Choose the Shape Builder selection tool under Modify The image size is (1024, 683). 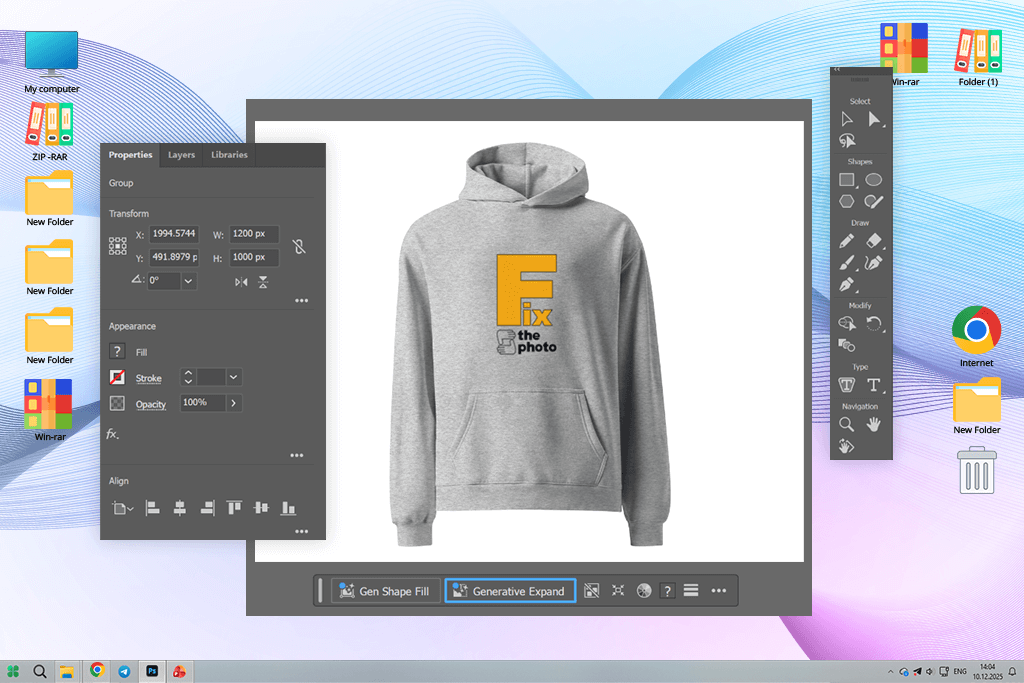click(x=847, y=323)
